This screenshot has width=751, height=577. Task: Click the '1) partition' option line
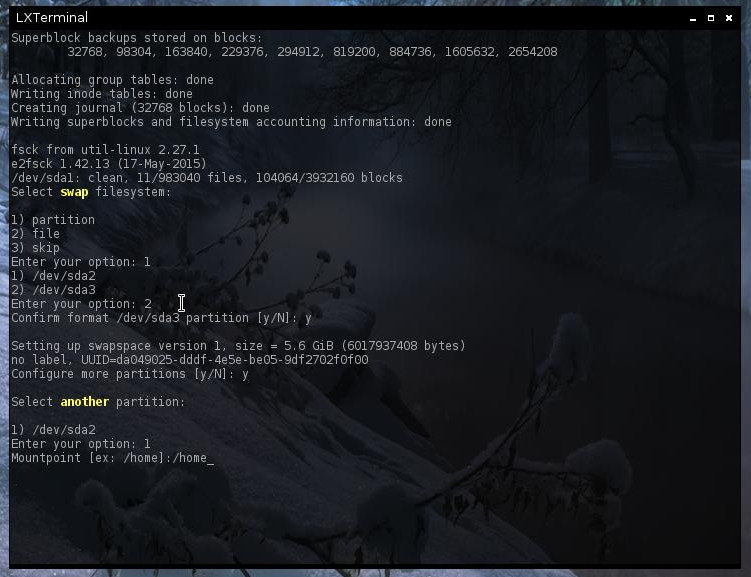pyautogui.click(x=53, y=220)
